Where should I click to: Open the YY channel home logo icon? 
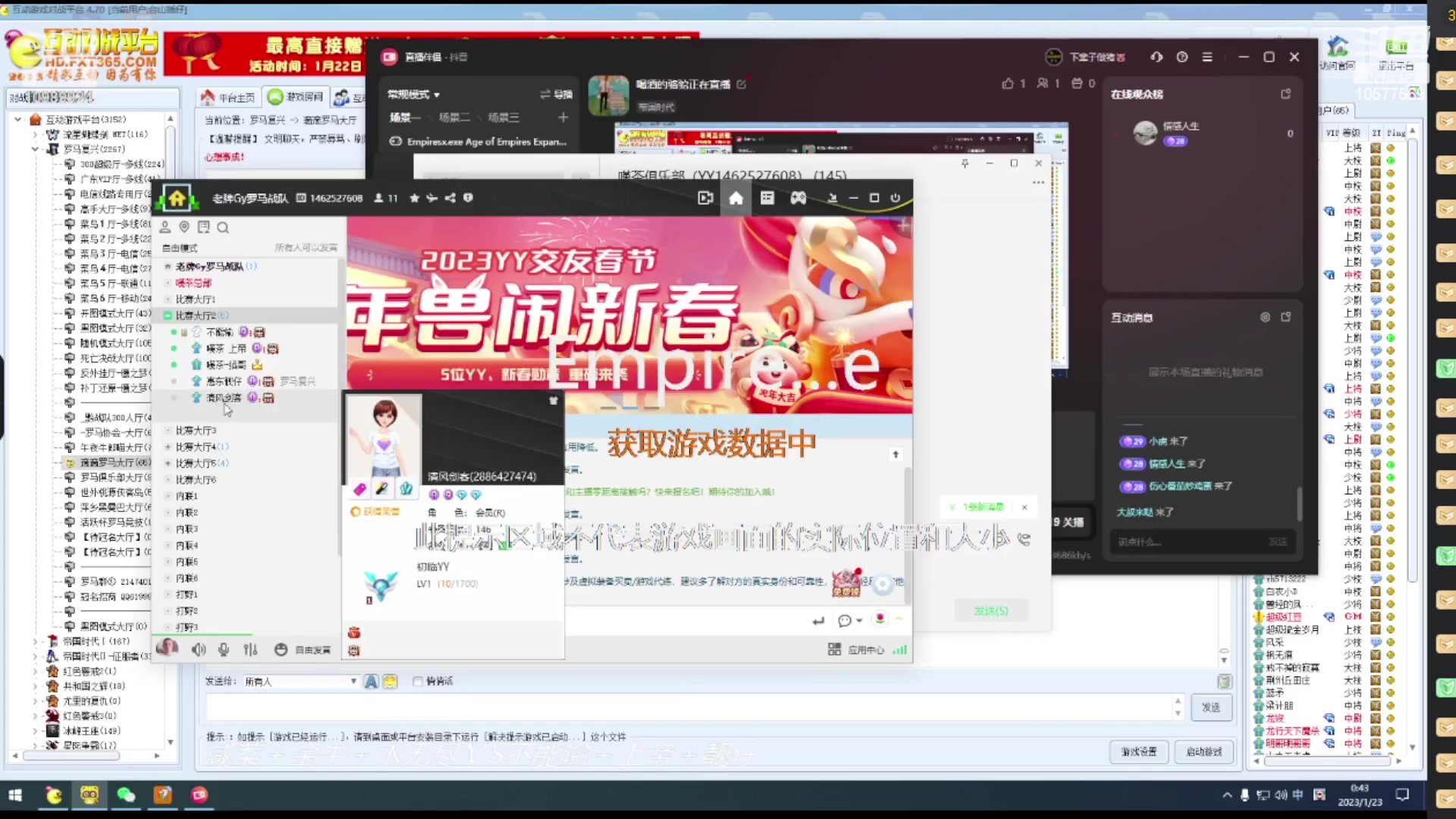click(x=177, y=199)
